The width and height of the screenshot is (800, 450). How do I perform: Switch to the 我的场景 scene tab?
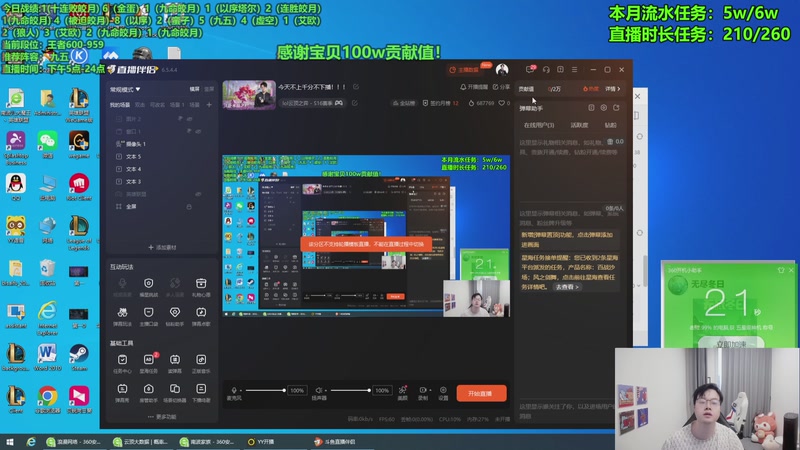pos(120,105)
